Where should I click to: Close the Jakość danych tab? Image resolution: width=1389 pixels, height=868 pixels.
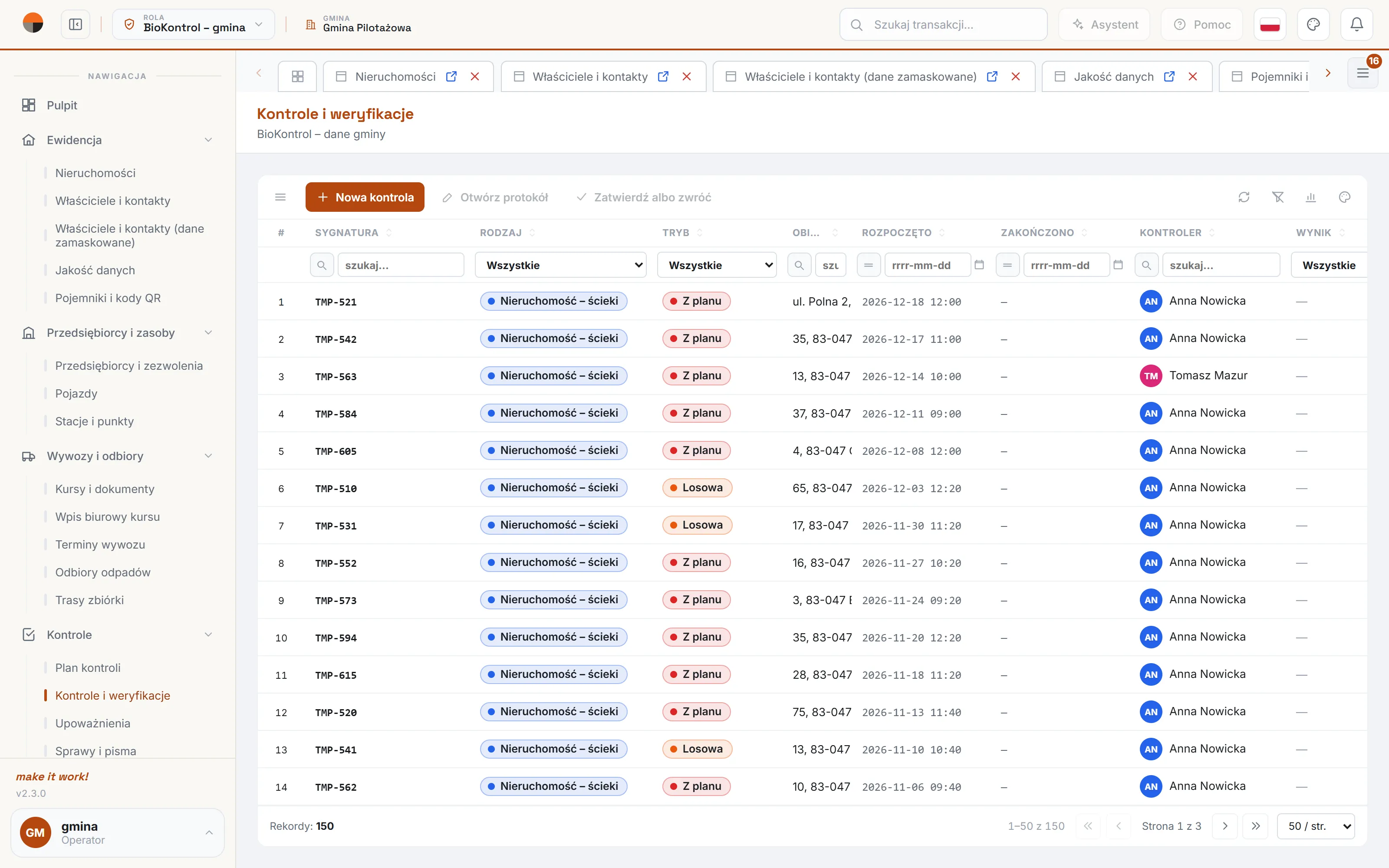tap(1193, 76)
